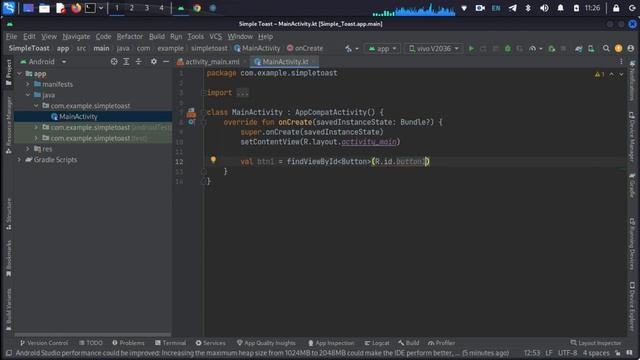Open the File menu
Viewport: 640px width, 360px height.
pyautogui.click(x=11, y=37)
